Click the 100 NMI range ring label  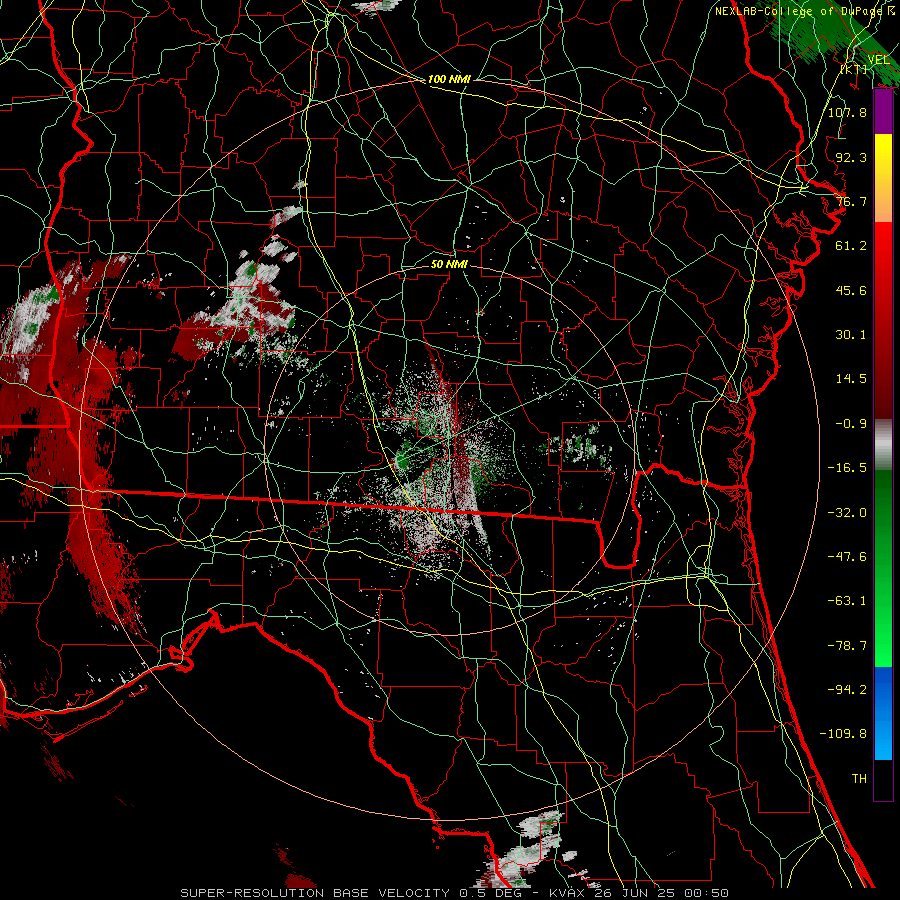click(449, 79)
